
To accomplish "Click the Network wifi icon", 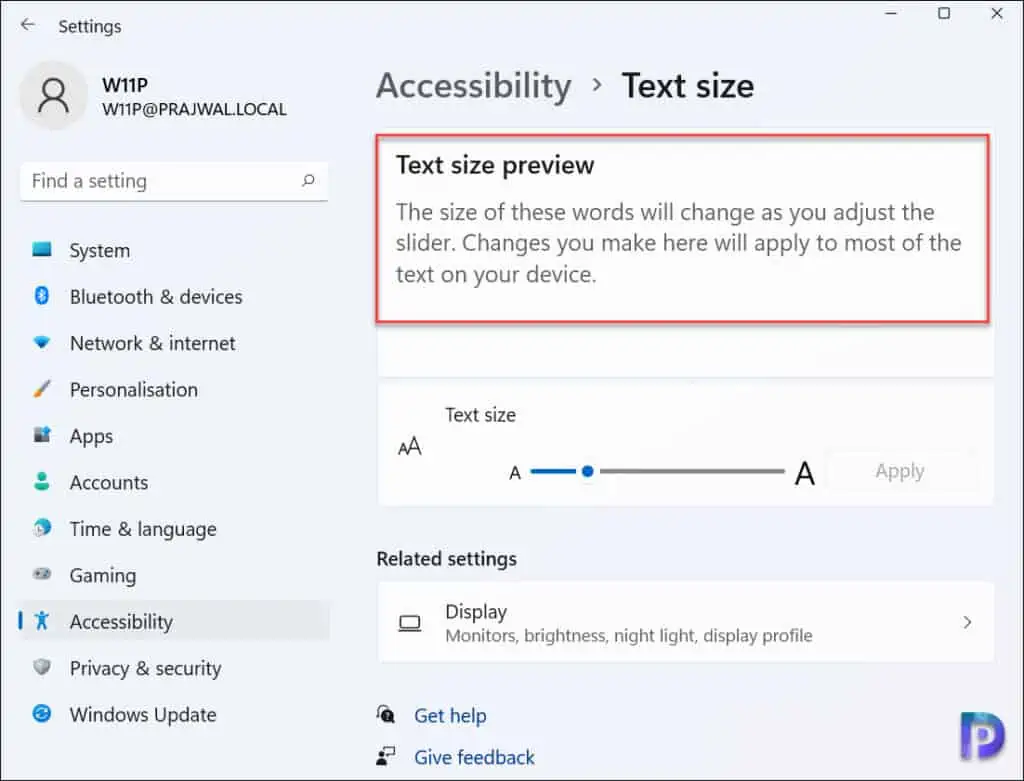I will point(42,343).
